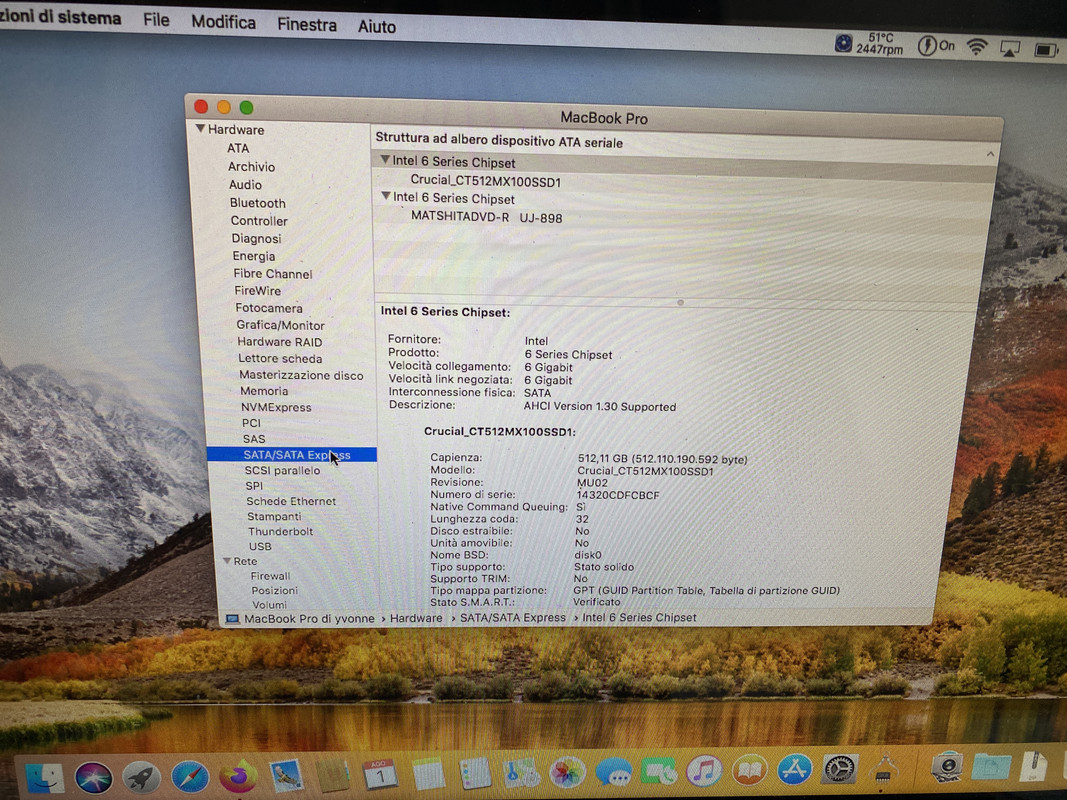Click the fan monitor icon in menu bar

843,44
